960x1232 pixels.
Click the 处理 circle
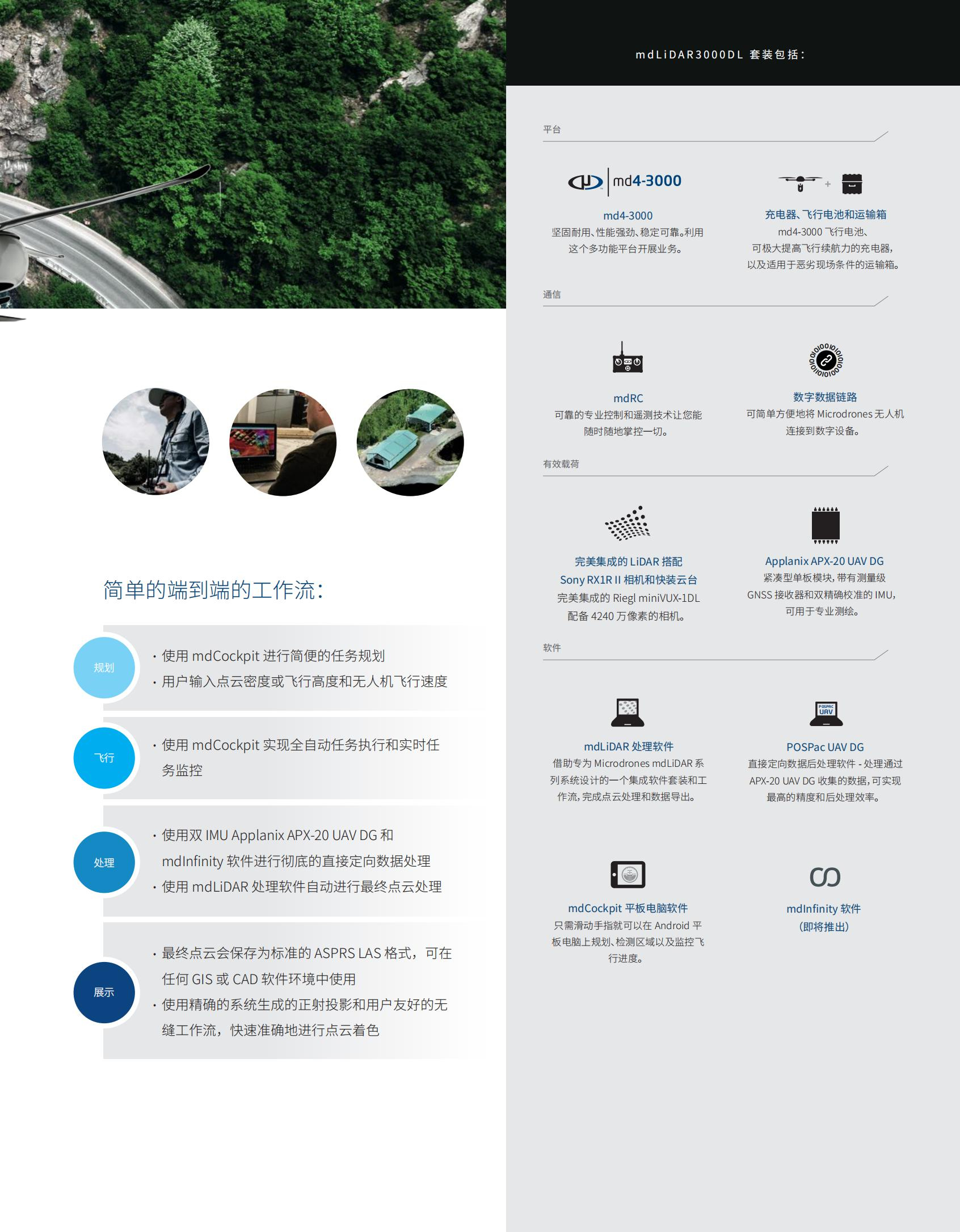tap(104, 862)
